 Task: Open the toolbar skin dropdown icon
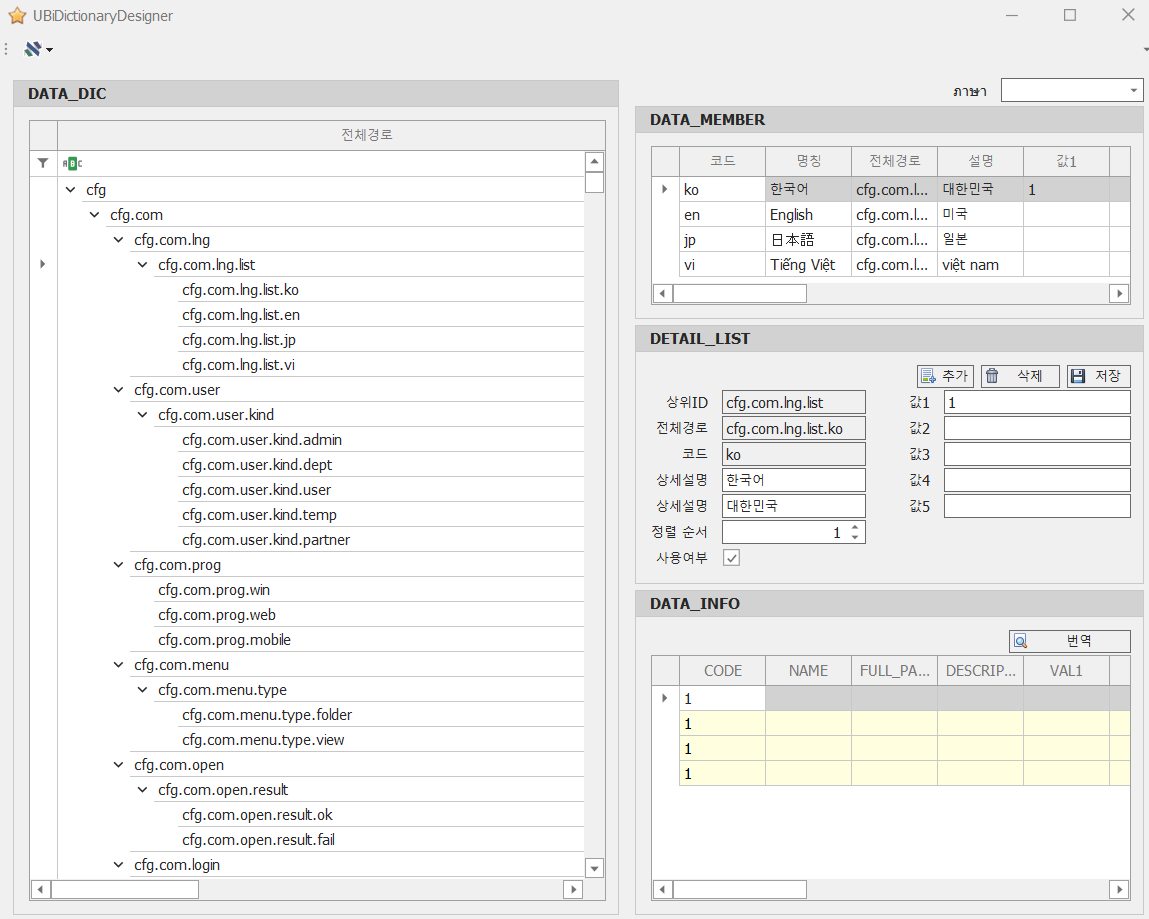pos(38,49)
